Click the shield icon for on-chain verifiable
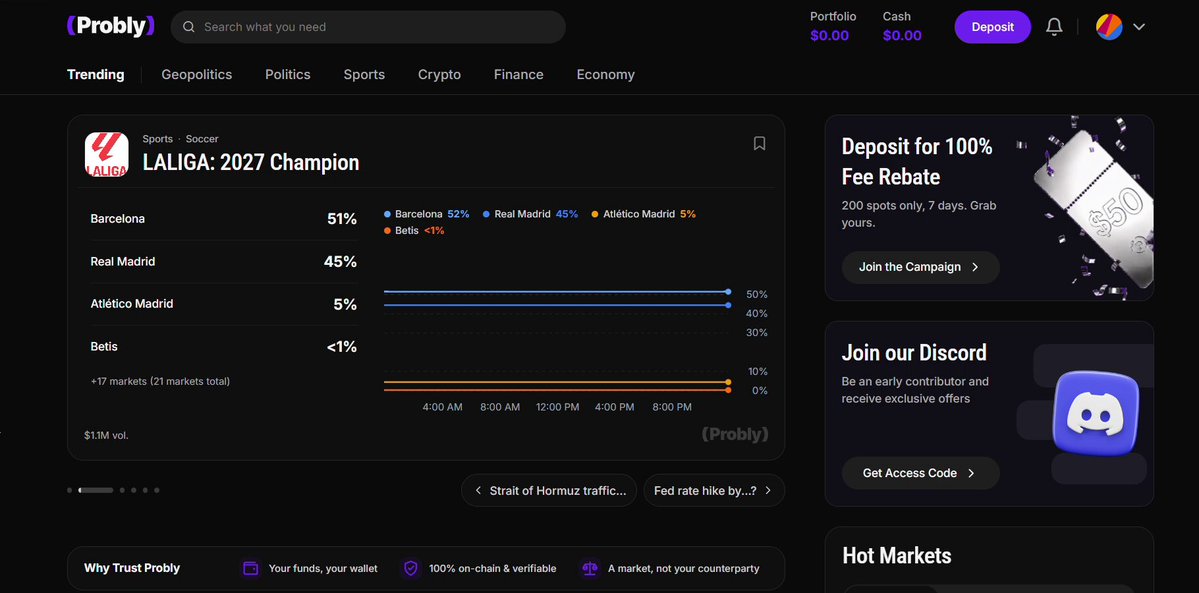The width and height of the screenshot is (1199, 593). click(411, 569)
